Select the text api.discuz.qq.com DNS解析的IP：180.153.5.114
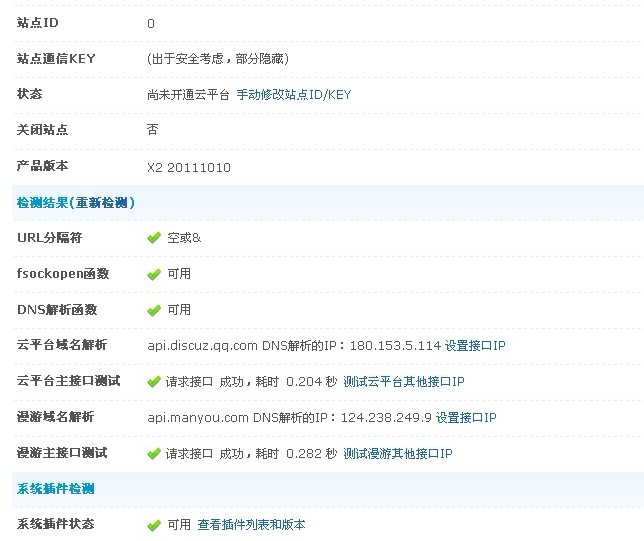644x541 pixels. tap(294, 345)
